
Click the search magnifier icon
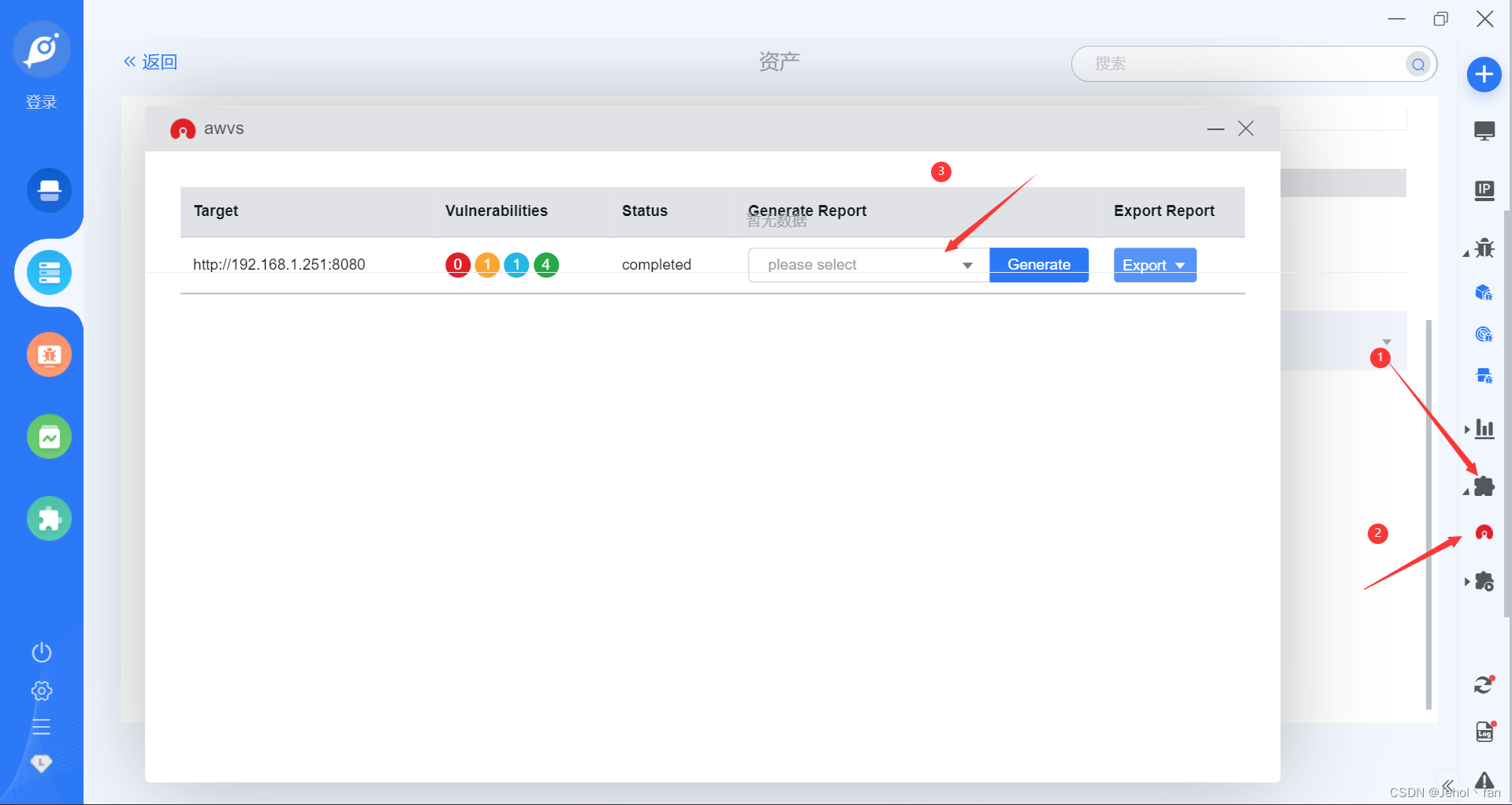coord(1418,64)
